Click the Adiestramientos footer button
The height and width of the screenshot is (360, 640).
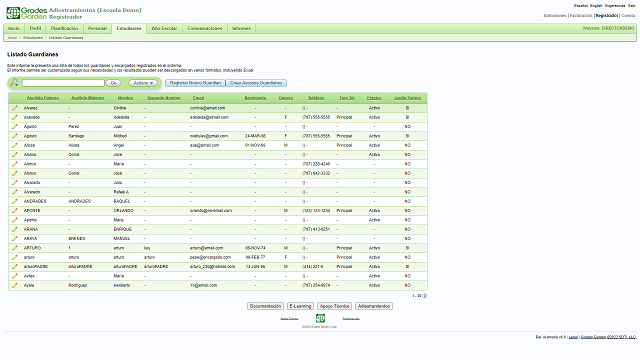(374, 306)
